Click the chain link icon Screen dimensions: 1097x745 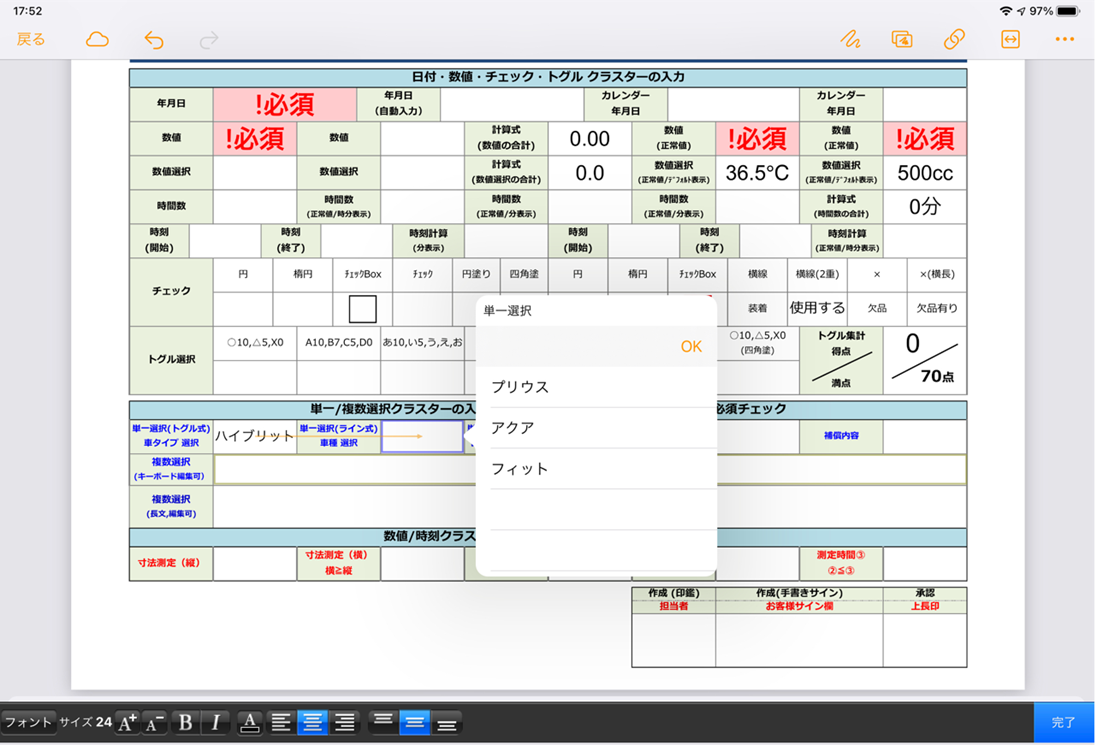[x=954, y=40]
